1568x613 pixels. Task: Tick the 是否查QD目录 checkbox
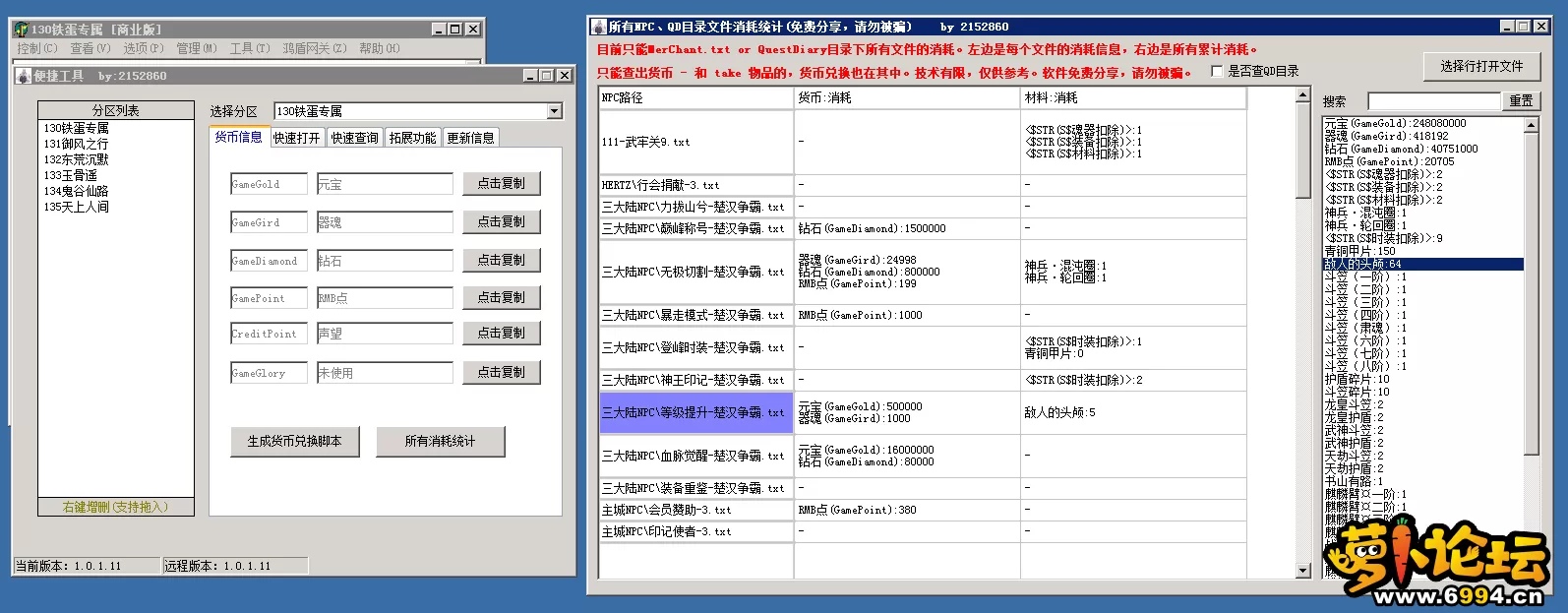coord(1218,71)
